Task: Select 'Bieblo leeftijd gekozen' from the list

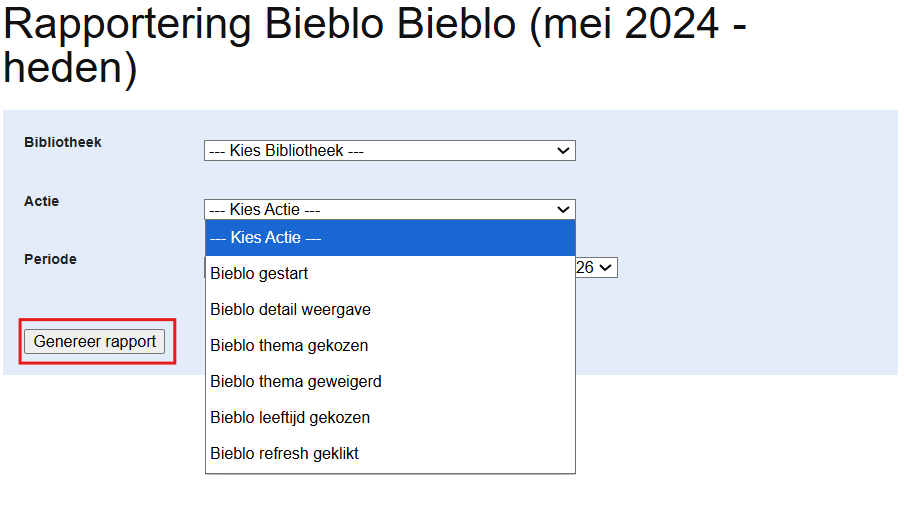Action: (290, 418)
